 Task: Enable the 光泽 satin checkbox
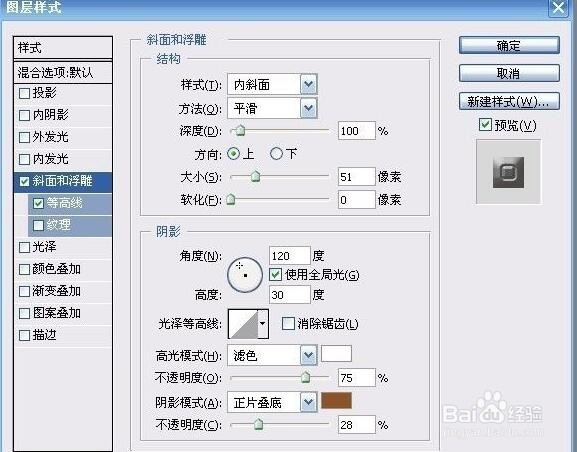coord(24,247)
